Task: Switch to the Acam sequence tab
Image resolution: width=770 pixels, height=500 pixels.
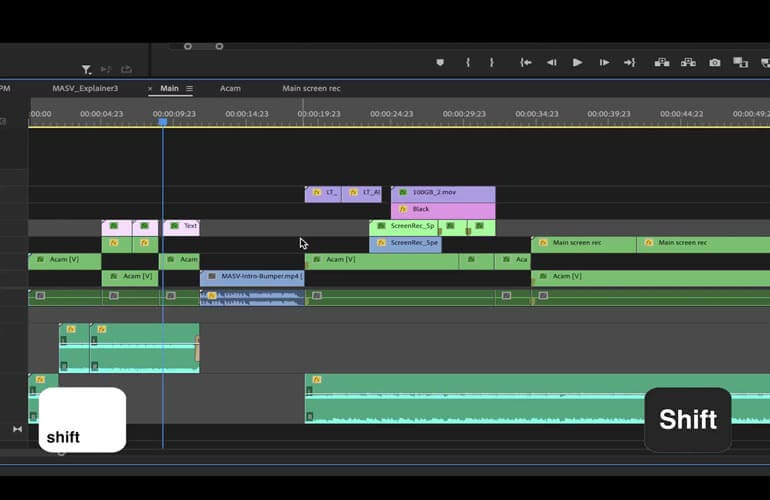Action: point(230,88)
